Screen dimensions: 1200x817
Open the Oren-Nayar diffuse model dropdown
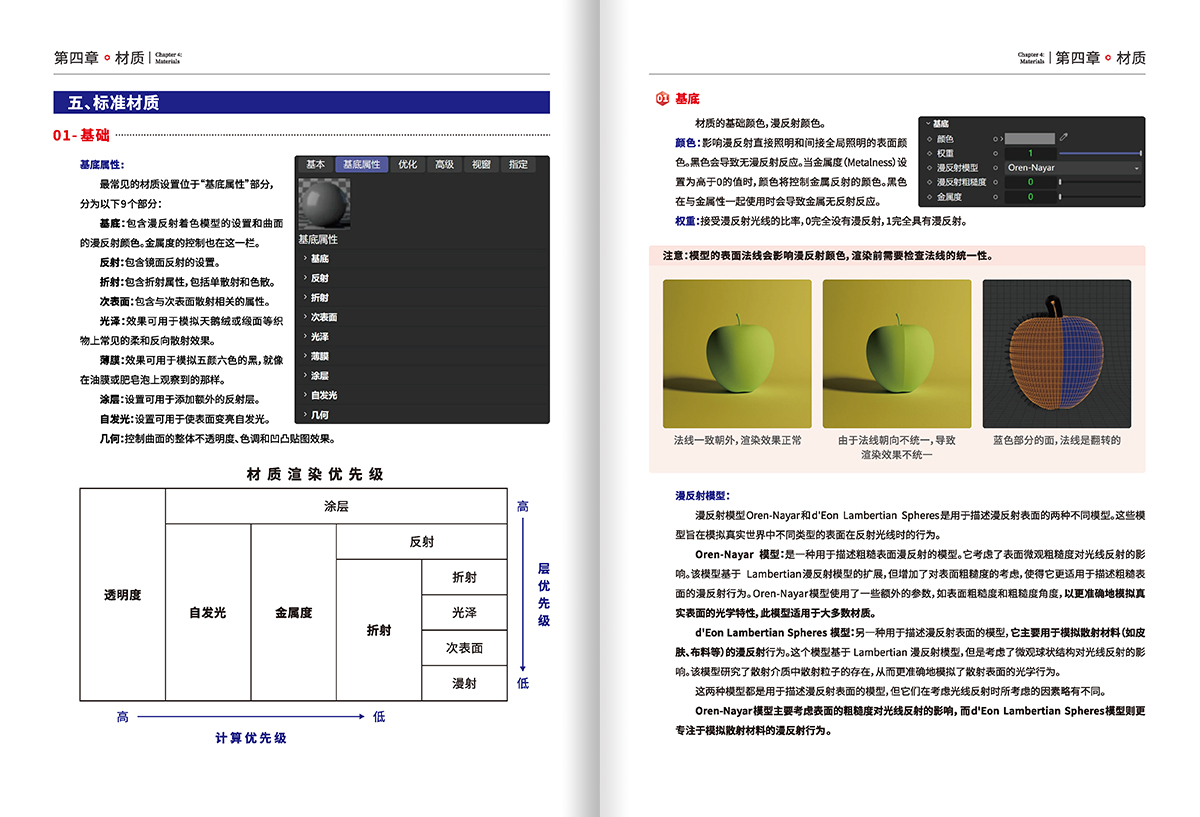1072,168
